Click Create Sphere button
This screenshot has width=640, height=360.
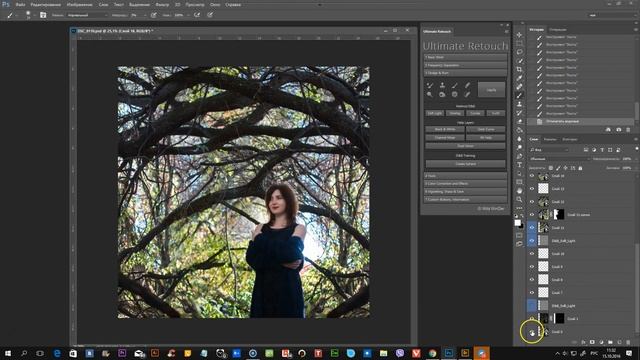click(465, 164)
